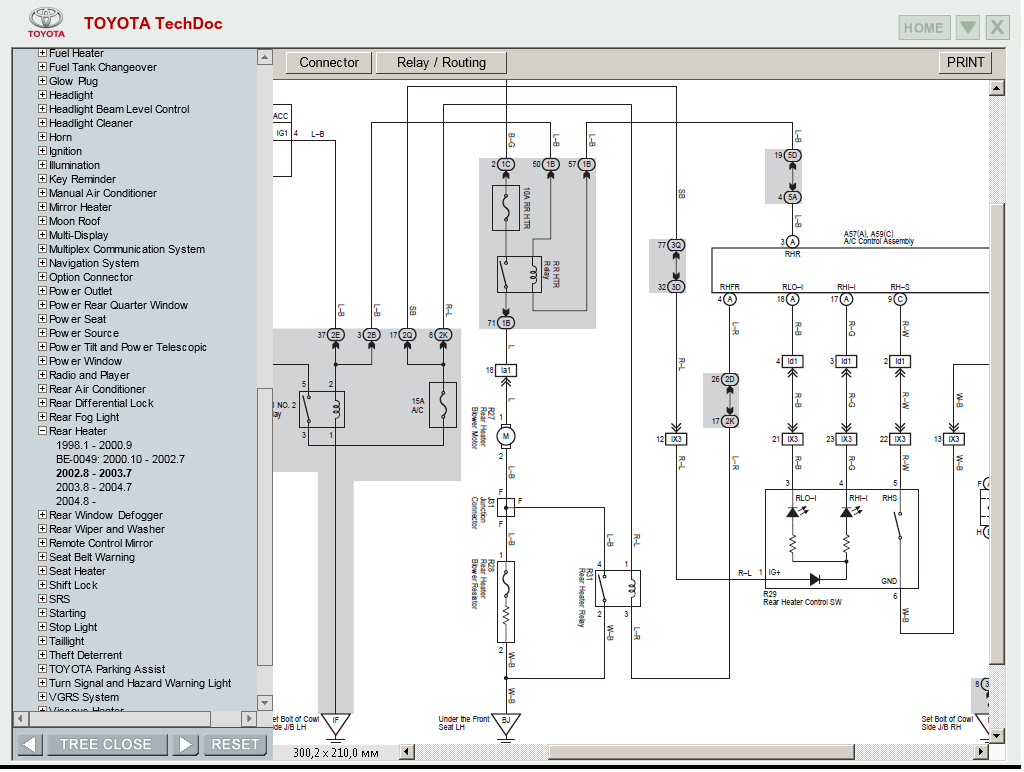Expand the Starting tree node
This screenshot has width=1024, height=772.
(42, 613)
